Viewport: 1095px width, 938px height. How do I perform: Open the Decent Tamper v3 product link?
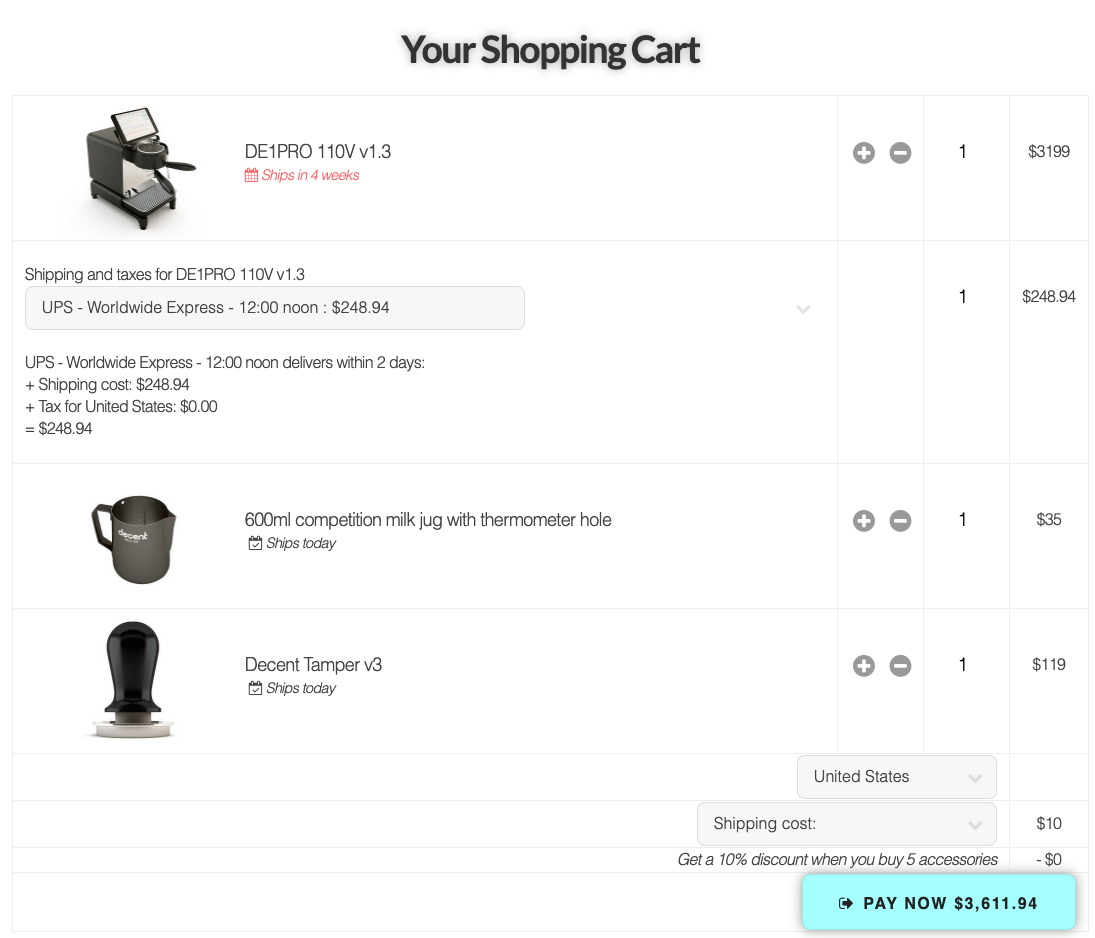(x=313, y=665)
